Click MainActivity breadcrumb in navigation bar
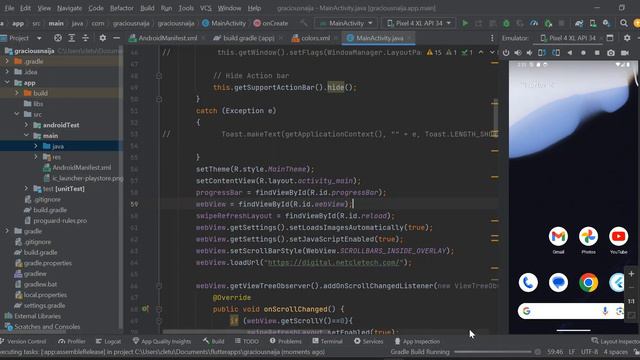640x360 pixels. tap(224, 23)
